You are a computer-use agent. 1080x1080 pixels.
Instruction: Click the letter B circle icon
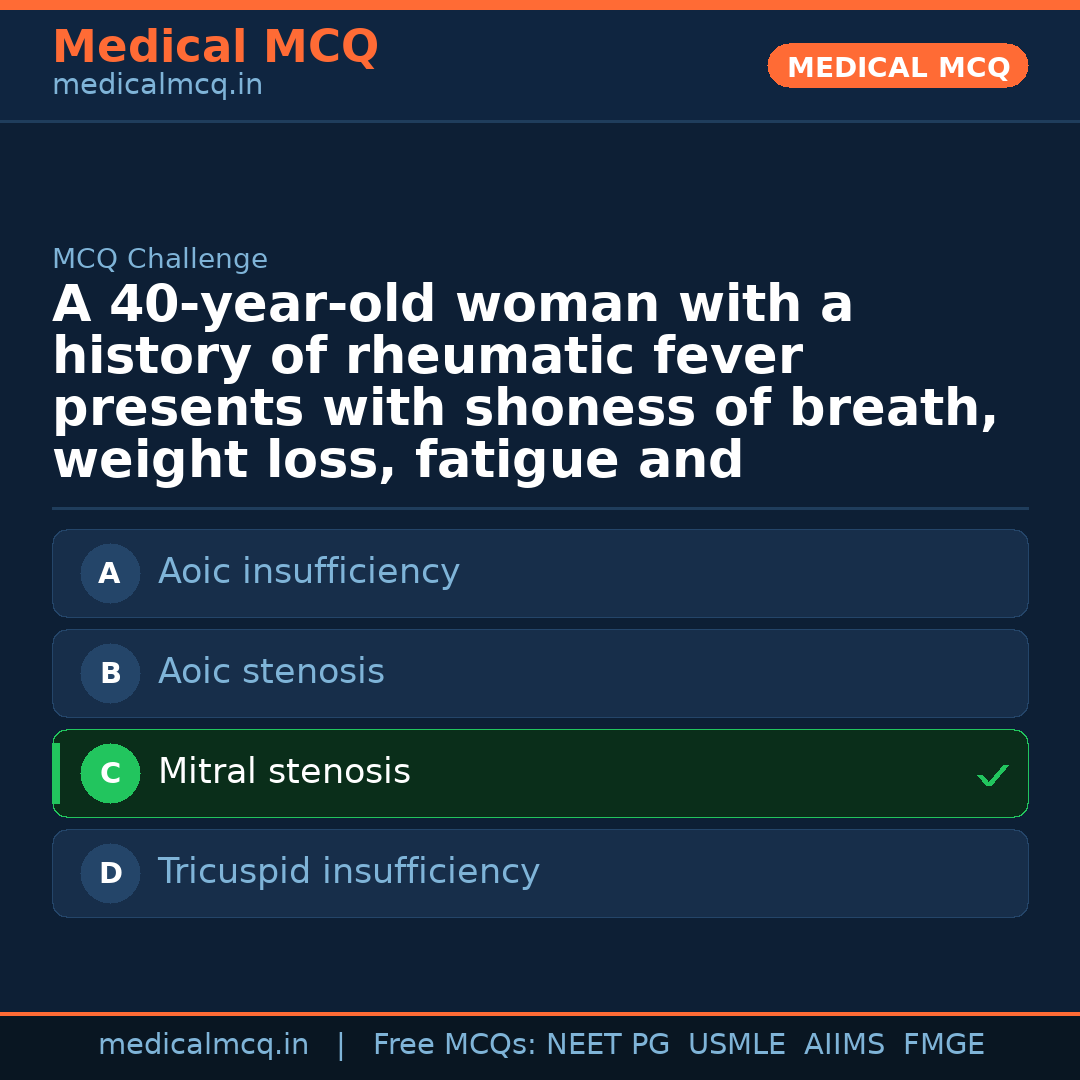pyautogui.click(x=110, y=673)
